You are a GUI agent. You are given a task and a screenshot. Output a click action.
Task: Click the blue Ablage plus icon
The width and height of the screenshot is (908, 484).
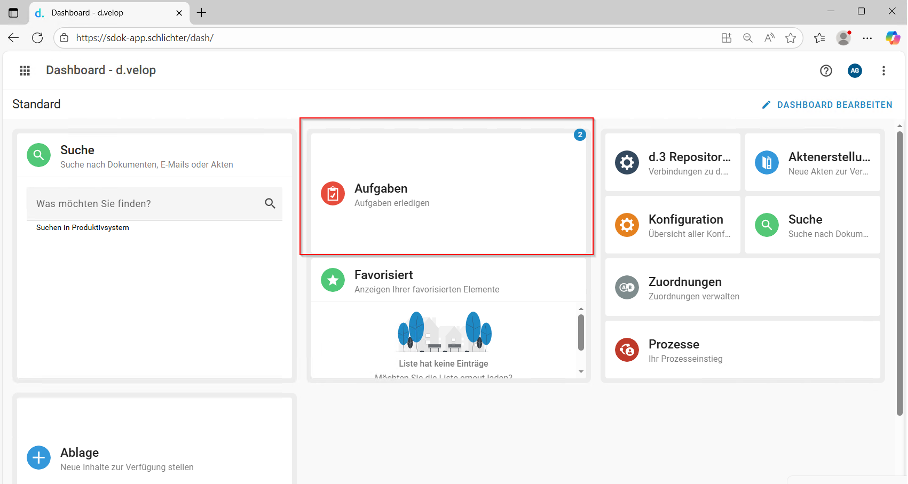(x=39, y=458)
